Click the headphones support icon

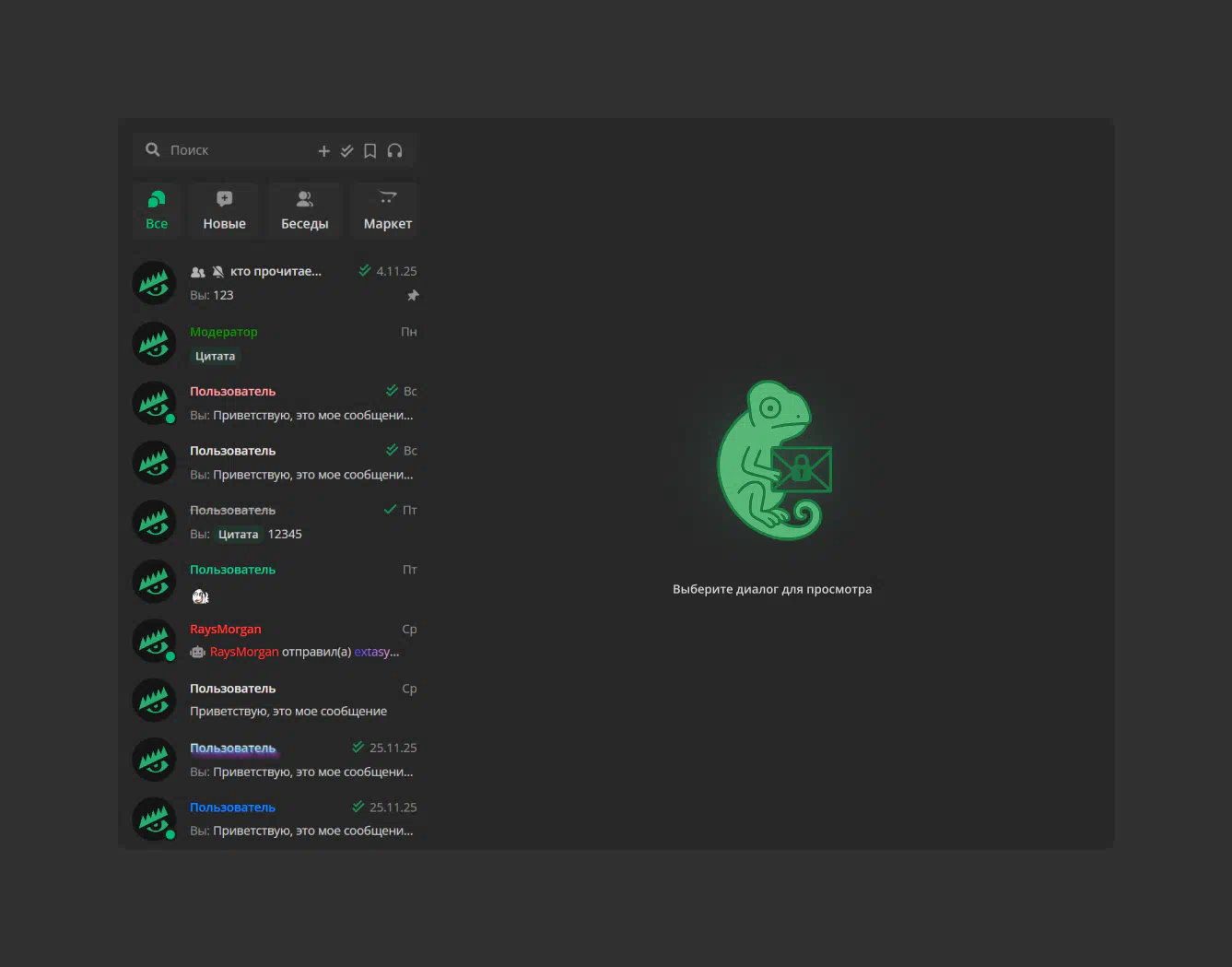tap(394, 151)
